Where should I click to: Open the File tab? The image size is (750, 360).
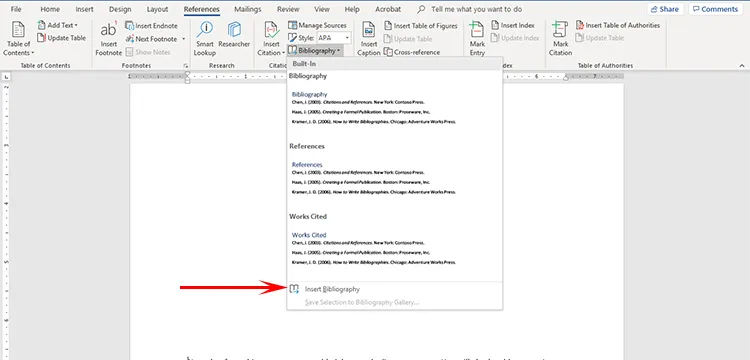[16, 9]
